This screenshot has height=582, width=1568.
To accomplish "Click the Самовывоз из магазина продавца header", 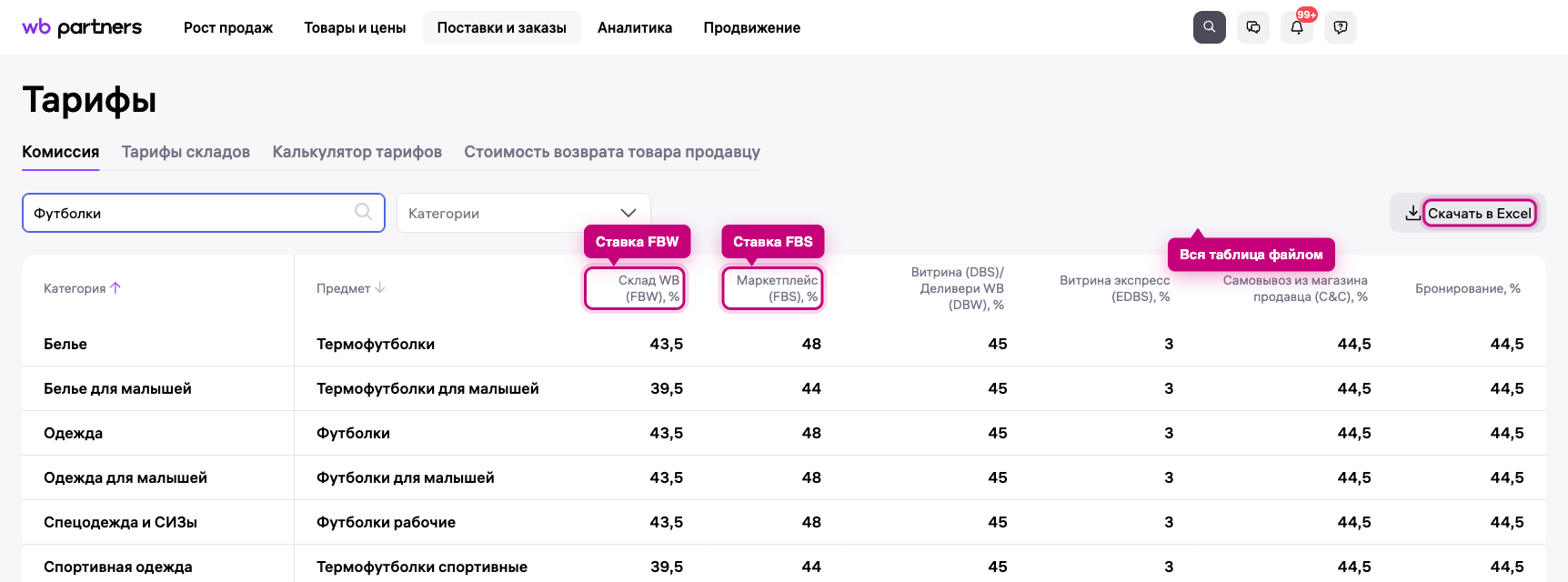I will click(x=1295, y=288).
